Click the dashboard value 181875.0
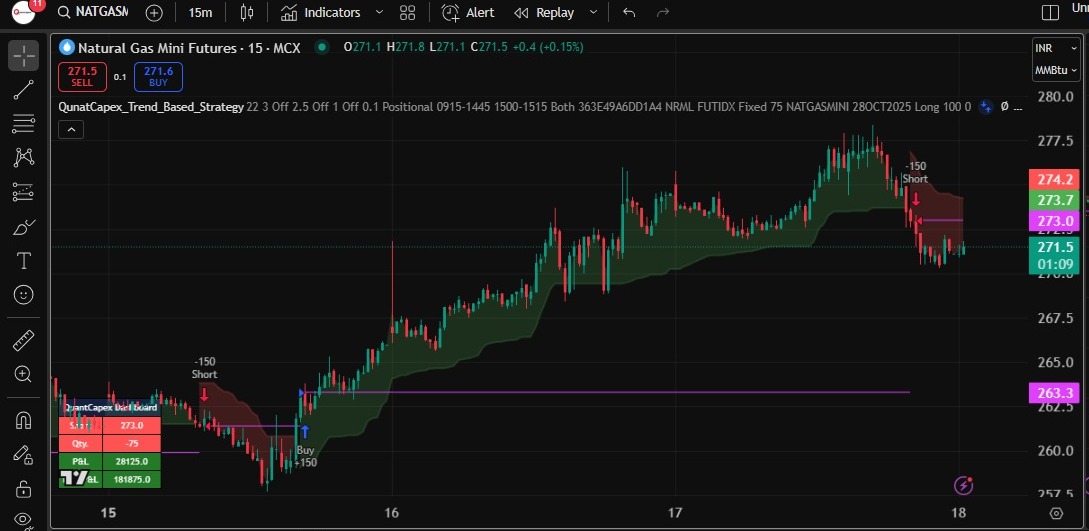1089x531 pixels. 132,479
